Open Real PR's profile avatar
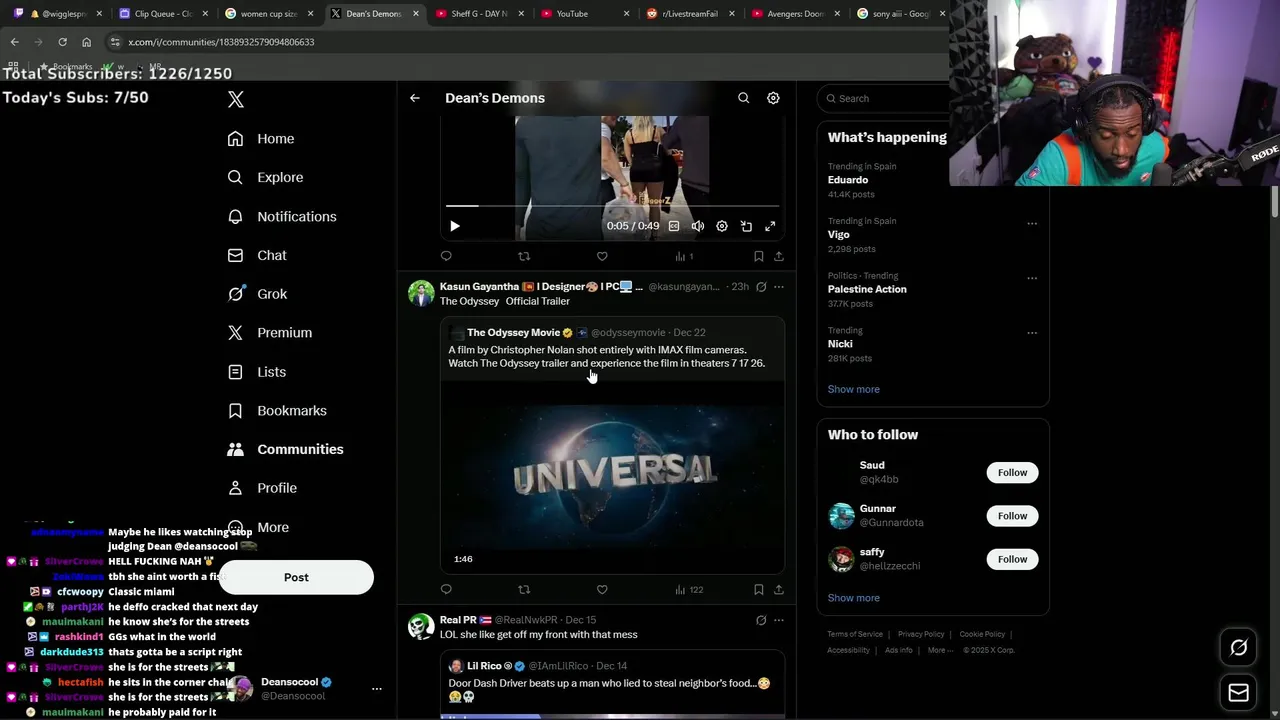Viewport: 1280px width, 720px height. click(421, 626)
